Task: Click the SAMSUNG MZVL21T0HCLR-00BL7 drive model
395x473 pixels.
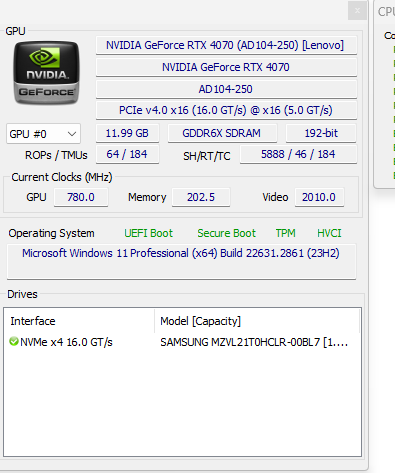Action: [x=254, y=342]
